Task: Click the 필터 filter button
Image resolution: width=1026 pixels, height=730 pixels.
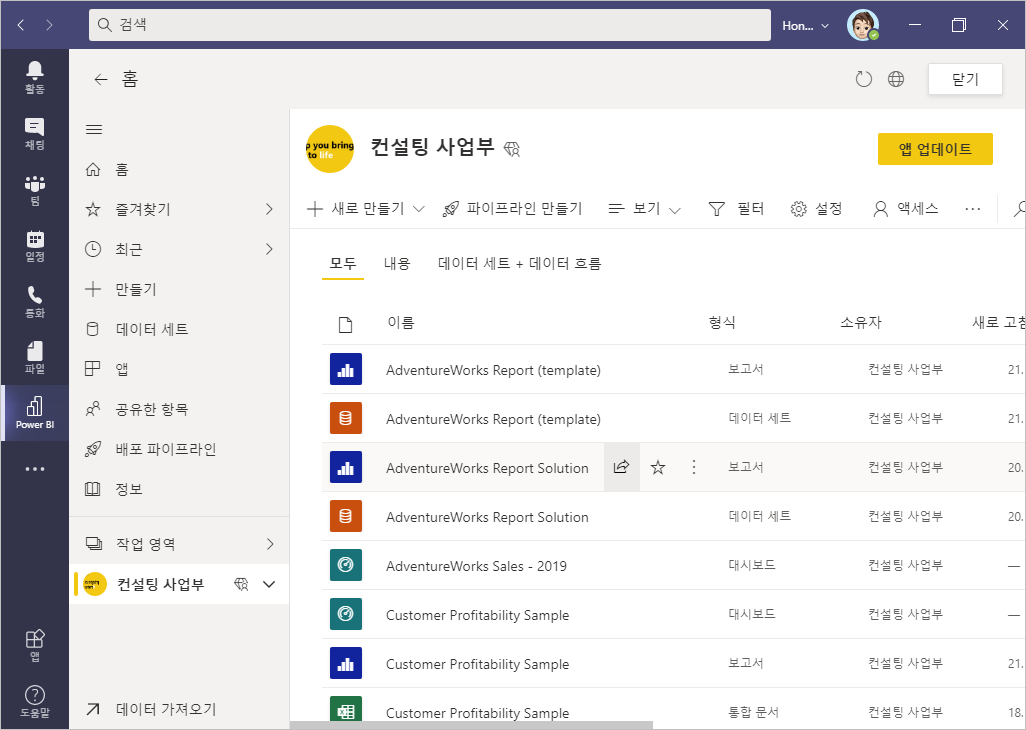Action: (736, 209)
